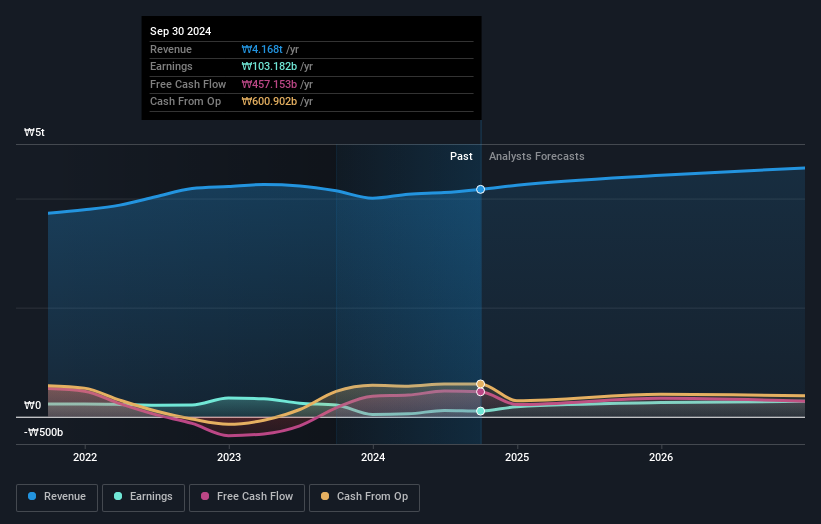Toggle the Earnings legend series
821x524 pixels.
coord(143,497)
